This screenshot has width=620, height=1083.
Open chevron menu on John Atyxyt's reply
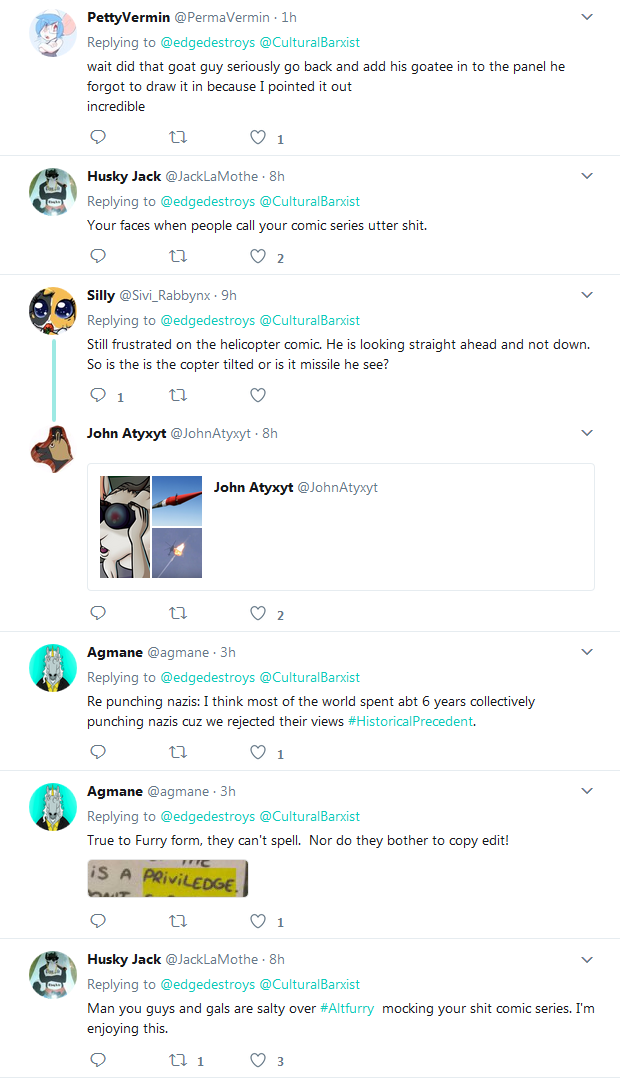tap(587, 433)
